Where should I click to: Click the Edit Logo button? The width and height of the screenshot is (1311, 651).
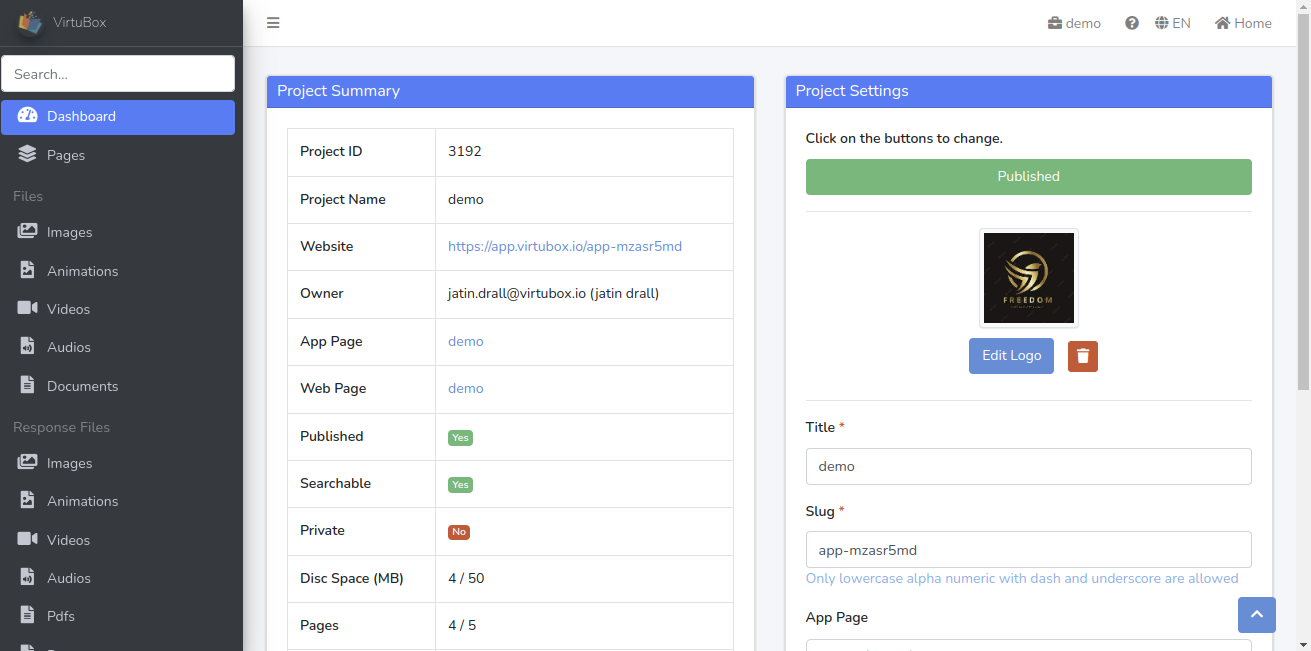point(1010,356)
